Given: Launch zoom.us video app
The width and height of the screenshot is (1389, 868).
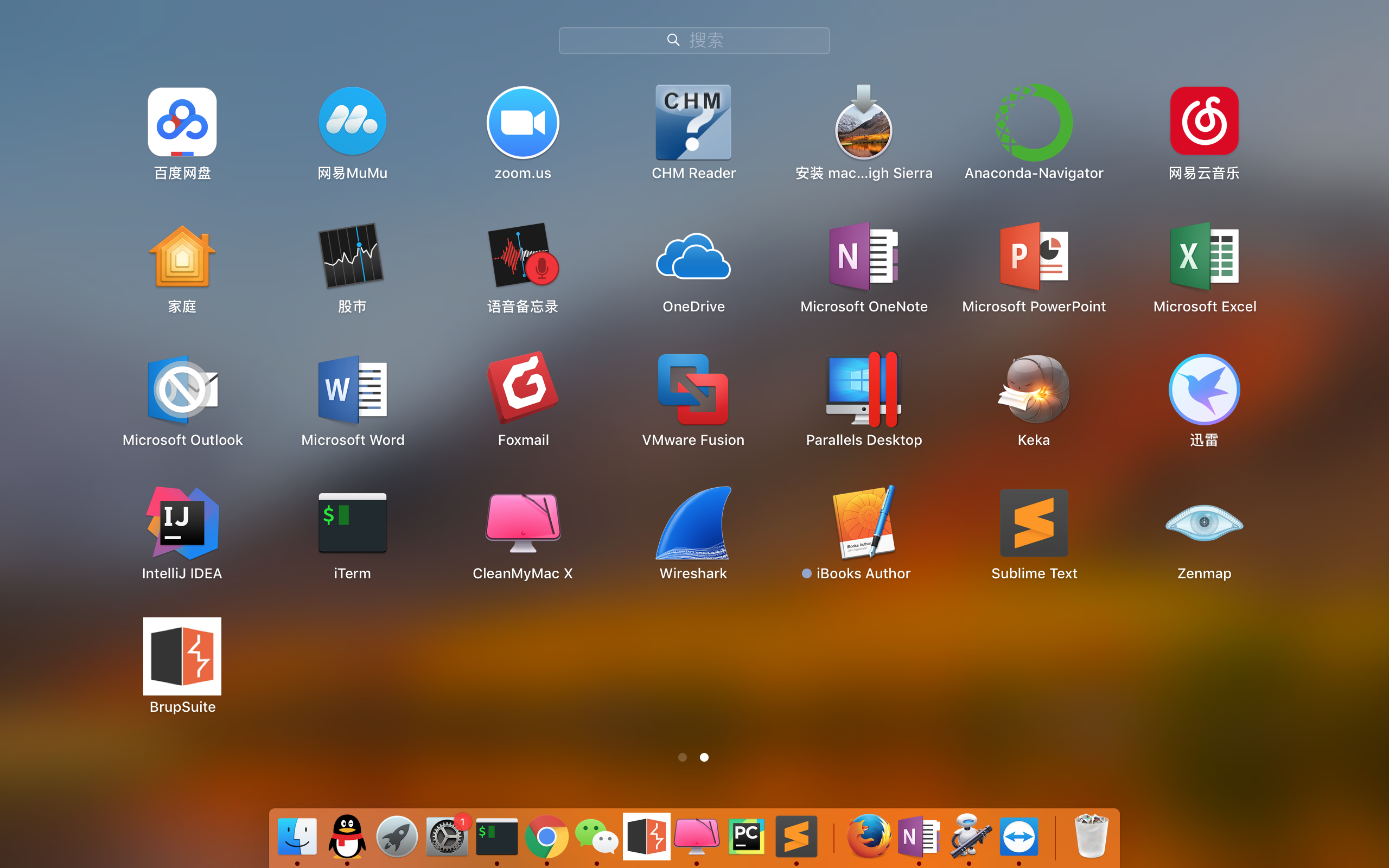Looking at the screenshot, I should click(523, 122).
